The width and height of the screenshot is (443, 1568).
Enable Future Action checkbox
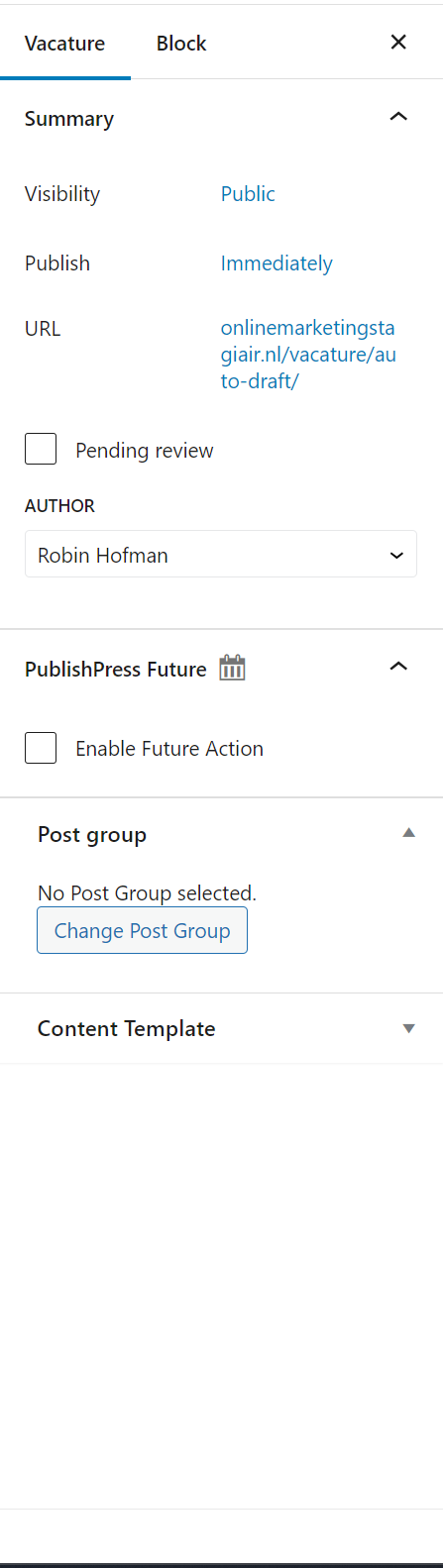[41, 748]
